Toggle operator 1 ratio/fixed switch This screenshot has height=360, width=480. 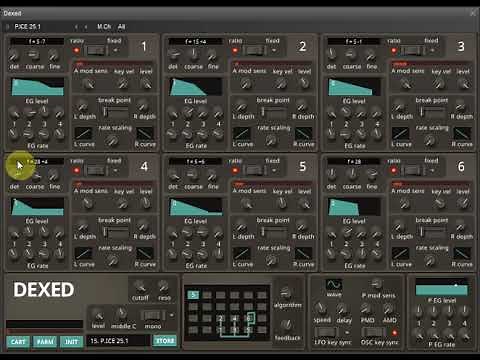pos(96,51)
